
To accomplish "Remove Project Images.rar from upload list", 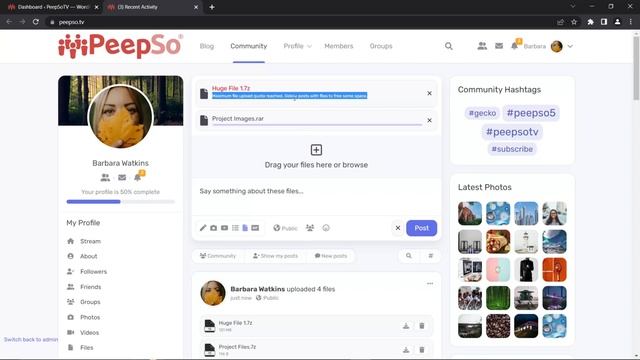I will (429, 120).
